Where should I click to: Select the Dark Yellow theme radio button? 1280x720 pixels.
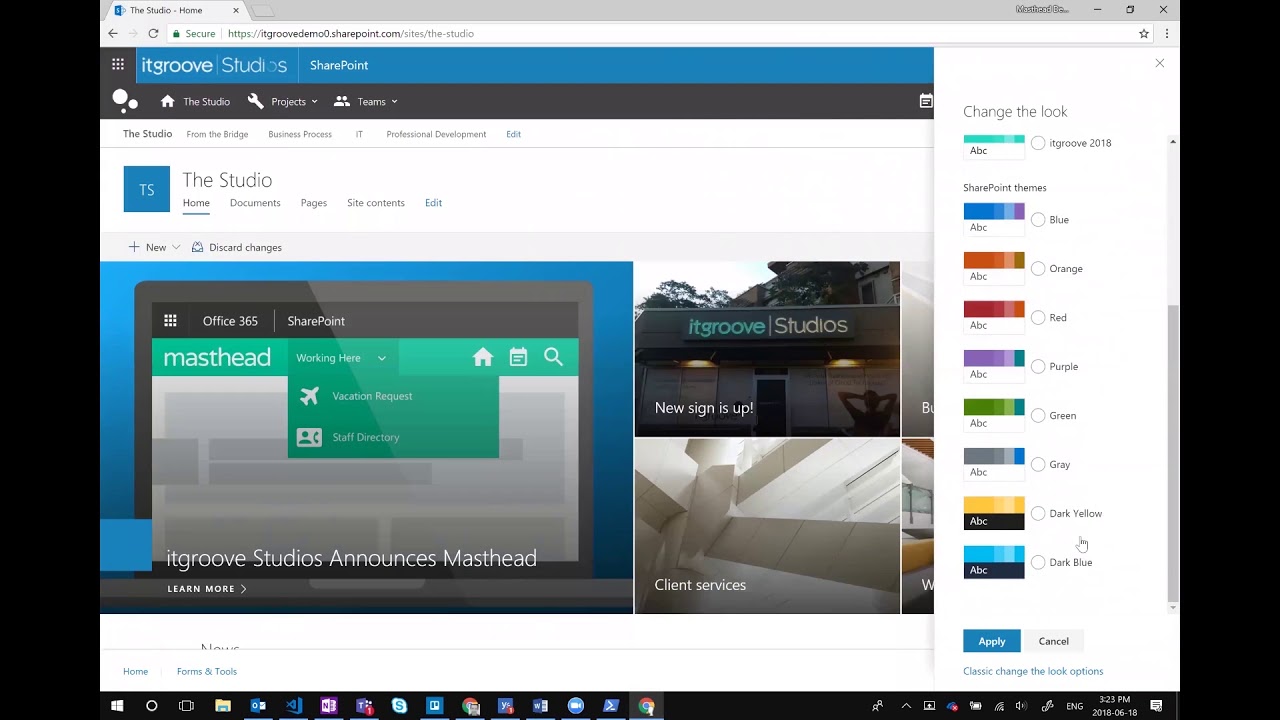click(1038, 513)
